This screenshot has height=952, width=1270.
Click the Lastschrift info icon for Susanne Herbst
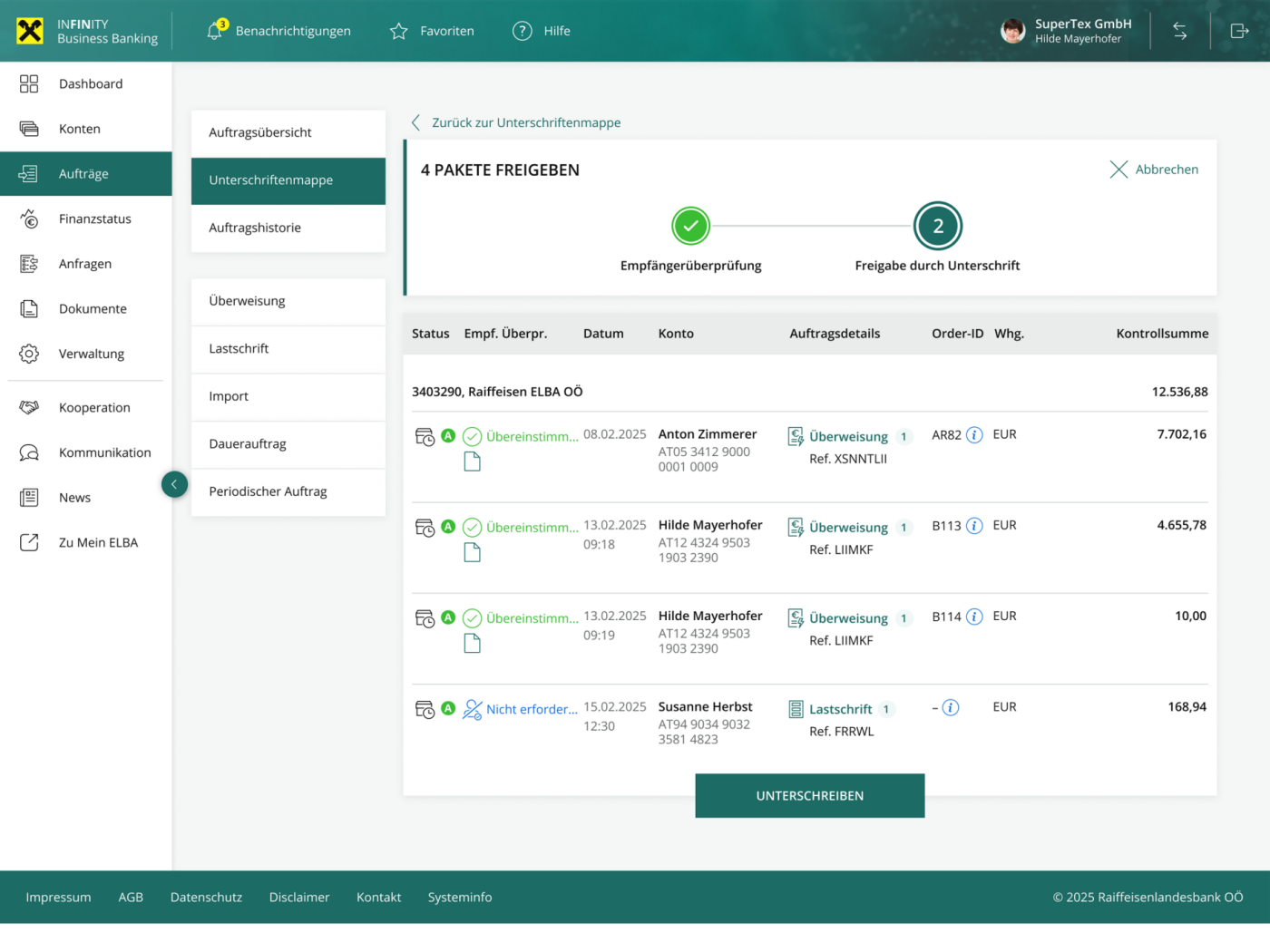[x=951, y=707]
